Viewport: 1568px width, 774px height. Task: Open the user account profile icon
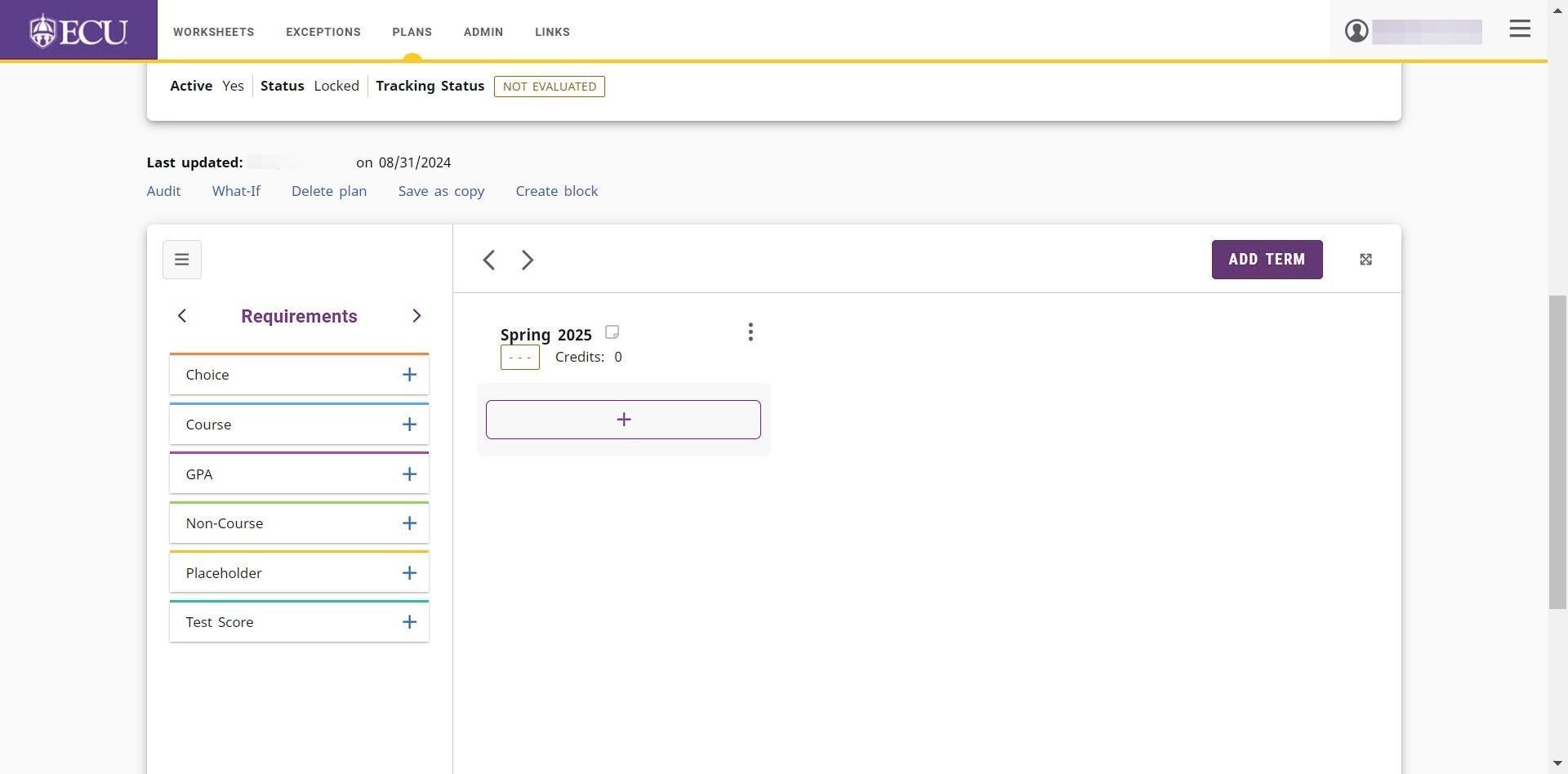pyautogui.click(x=1356, y=31)
